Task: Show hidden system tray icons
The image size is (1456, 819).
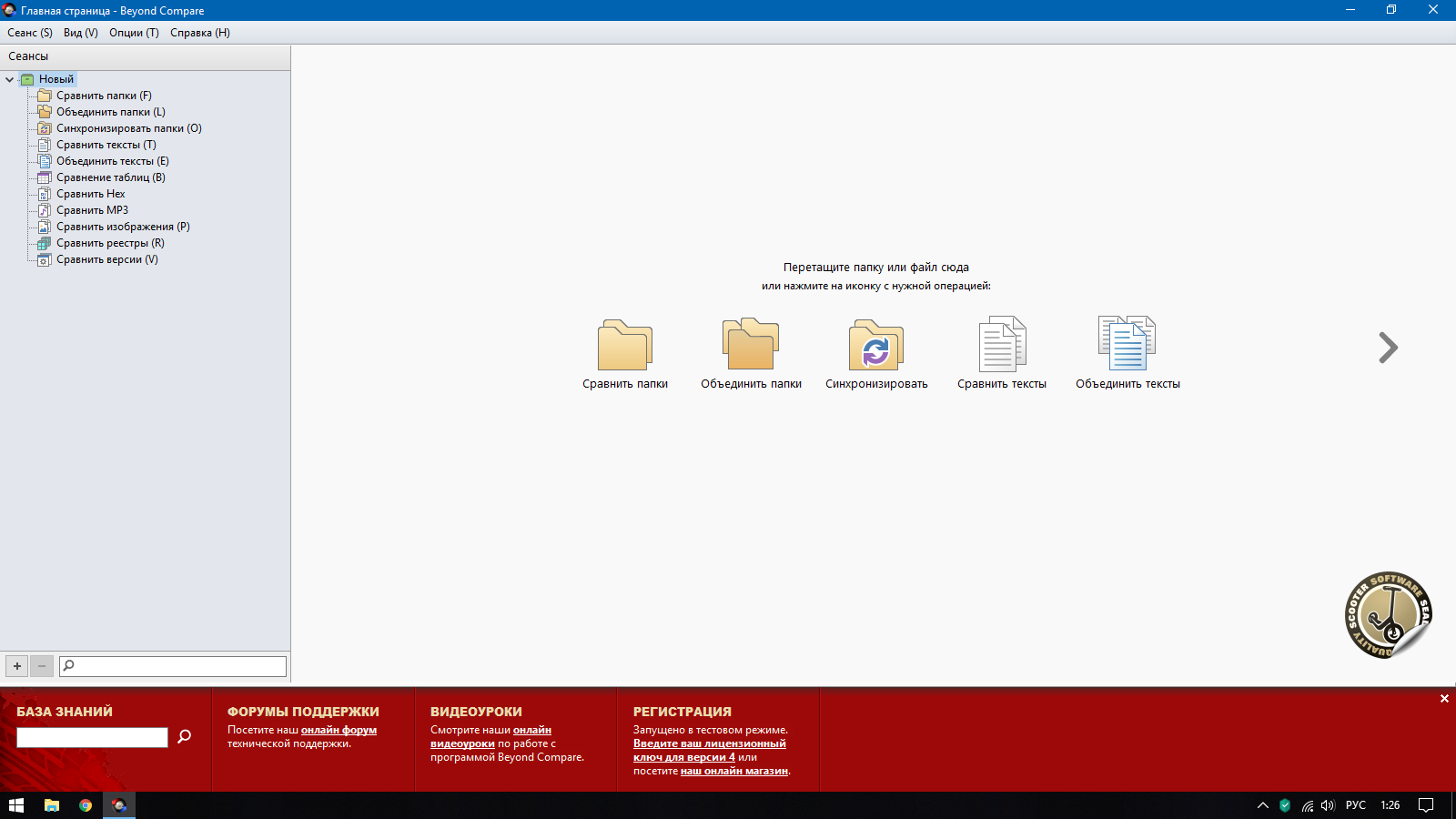Action: (1263, 805)
